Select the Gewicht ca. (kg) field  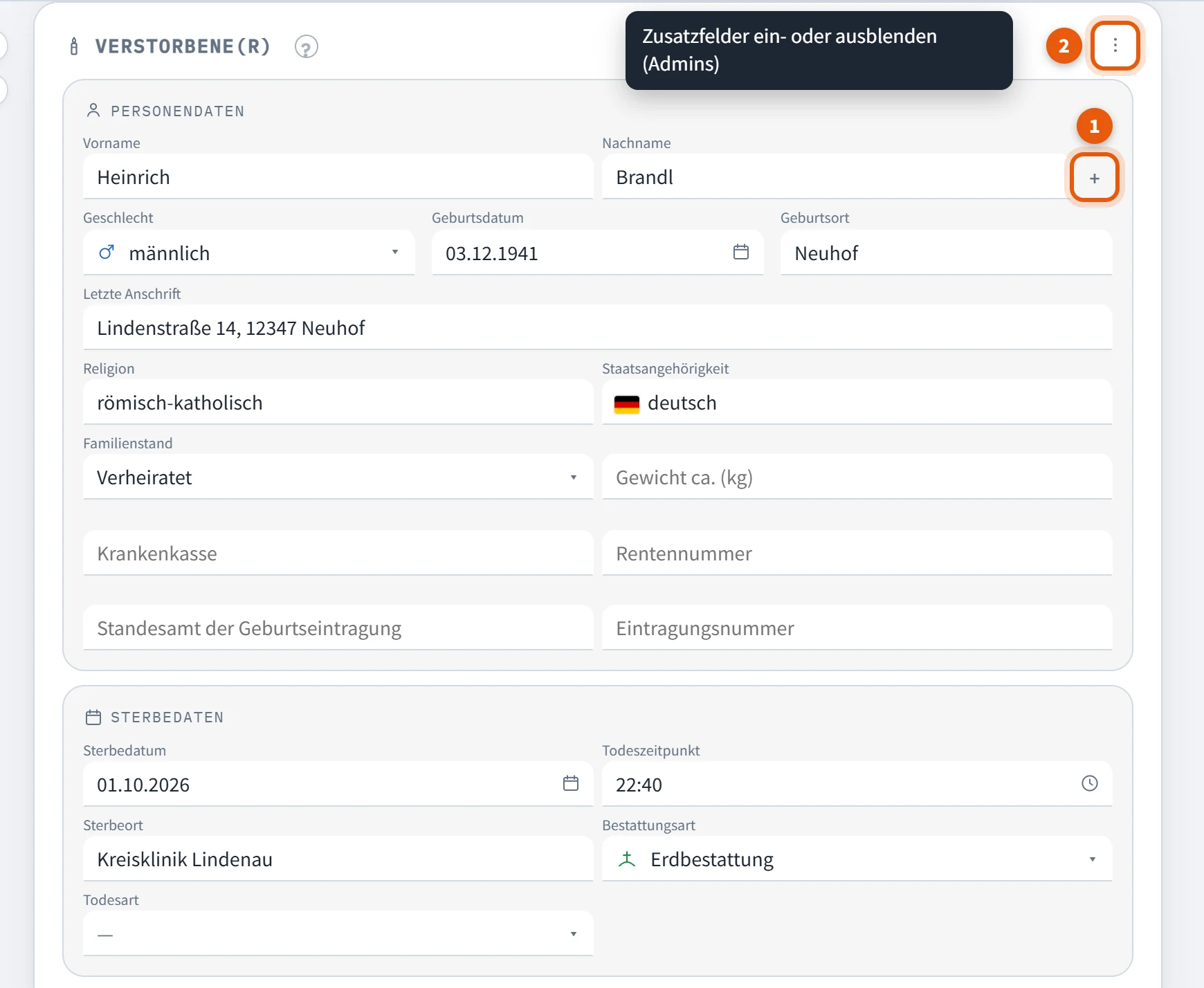[x=857, y=477]
